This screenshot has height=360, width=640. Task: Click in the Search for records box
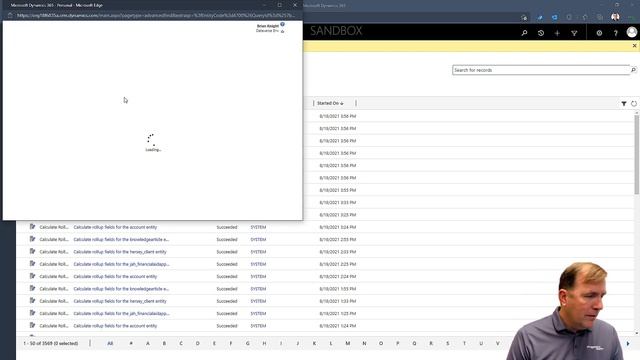click(541, 70)
